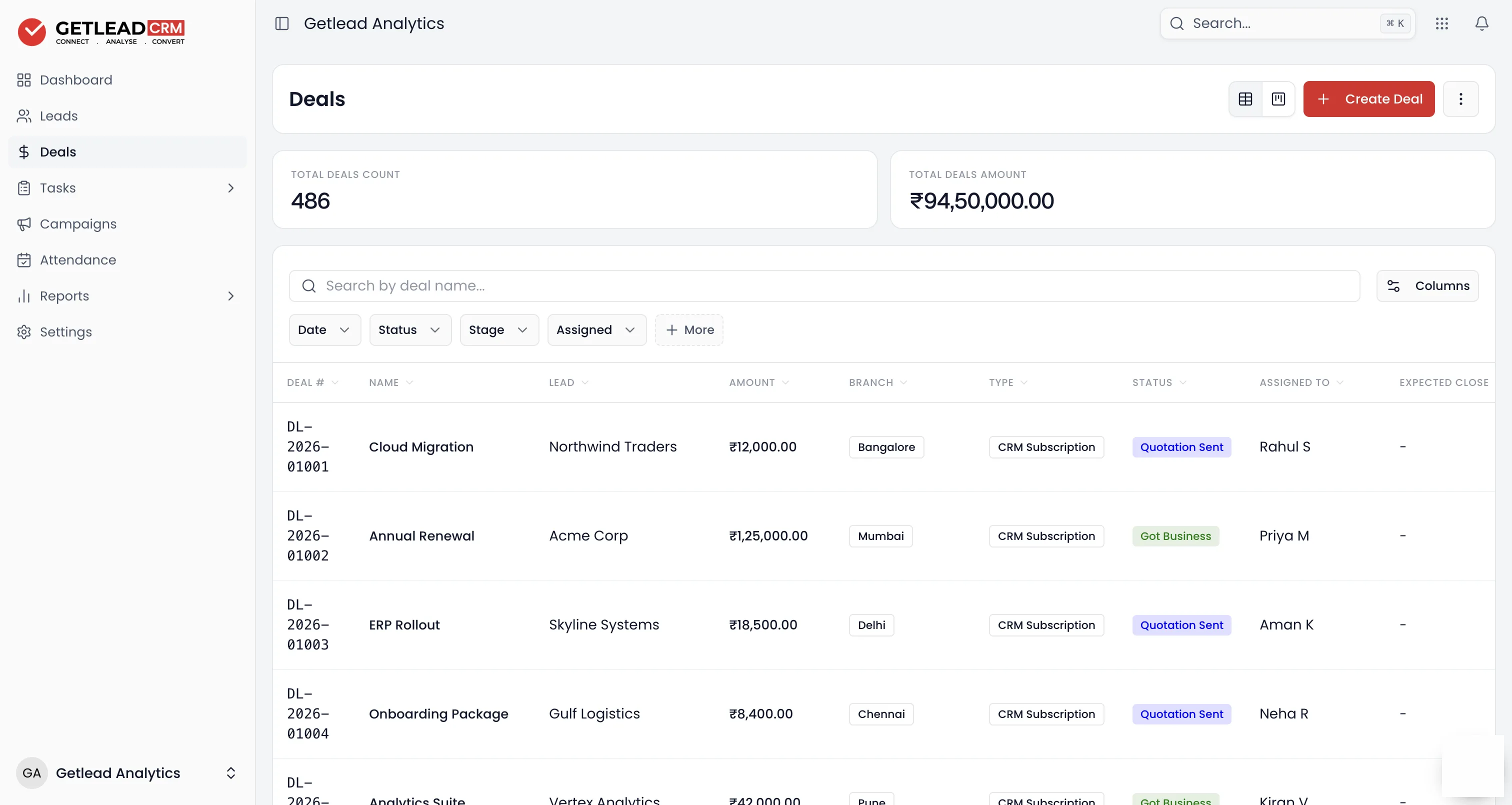The height and width of the screenshot is (805, 1512).
Task: Focus the top Search field
Action: pos(1287,23)
